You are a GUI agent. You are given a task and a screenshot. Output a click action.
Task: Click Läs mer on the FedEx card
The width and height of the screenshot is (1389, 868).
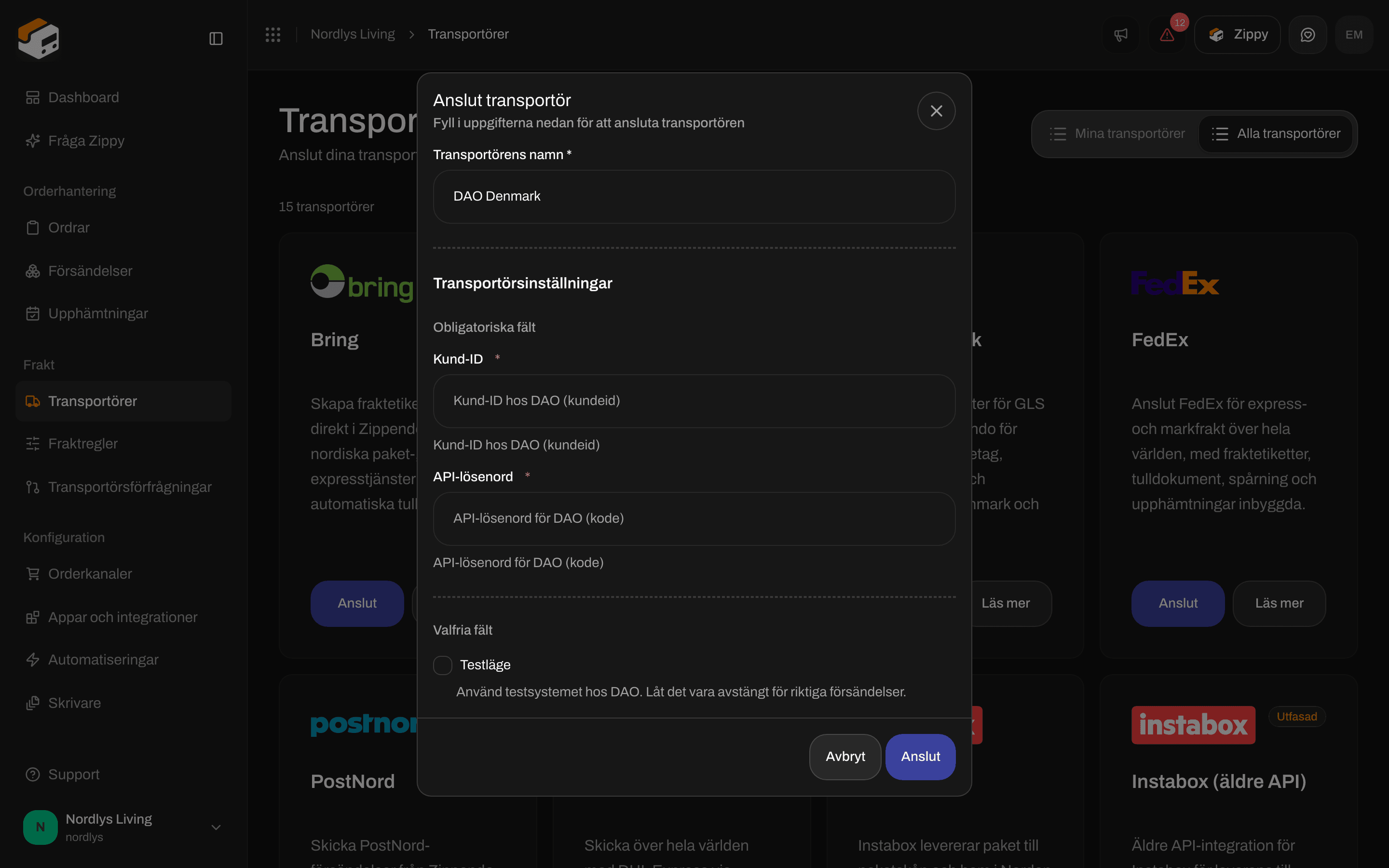pyautogui.click(x=1279, y=603)
